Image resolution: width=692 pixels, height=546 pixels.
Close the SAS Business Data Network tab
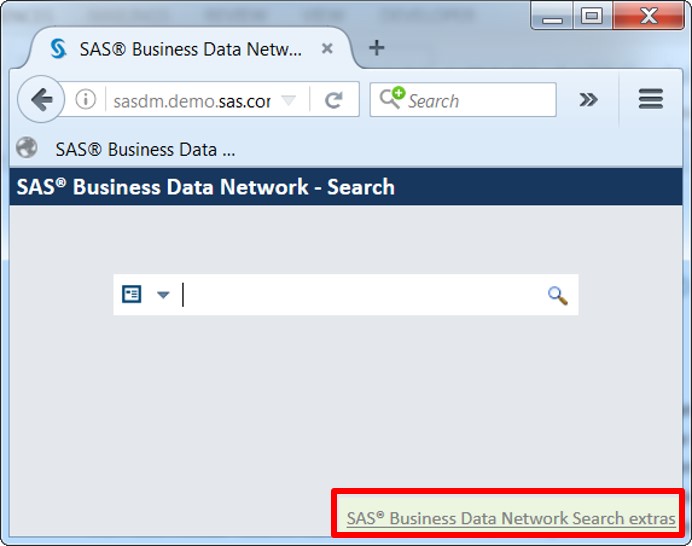(327, 49)
